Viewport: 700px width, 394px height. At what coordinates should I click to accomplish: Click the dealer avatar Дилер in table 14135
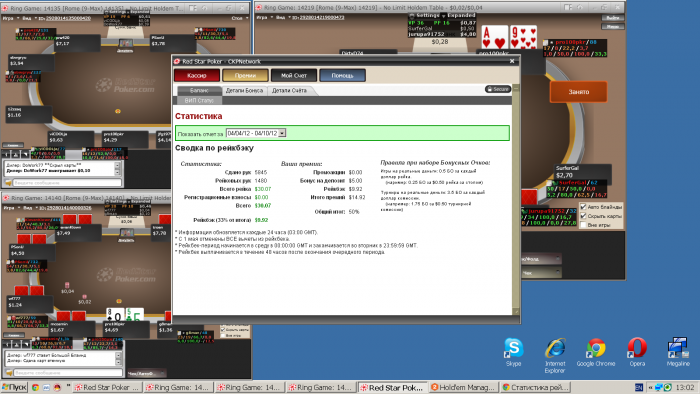click(125, 46)
